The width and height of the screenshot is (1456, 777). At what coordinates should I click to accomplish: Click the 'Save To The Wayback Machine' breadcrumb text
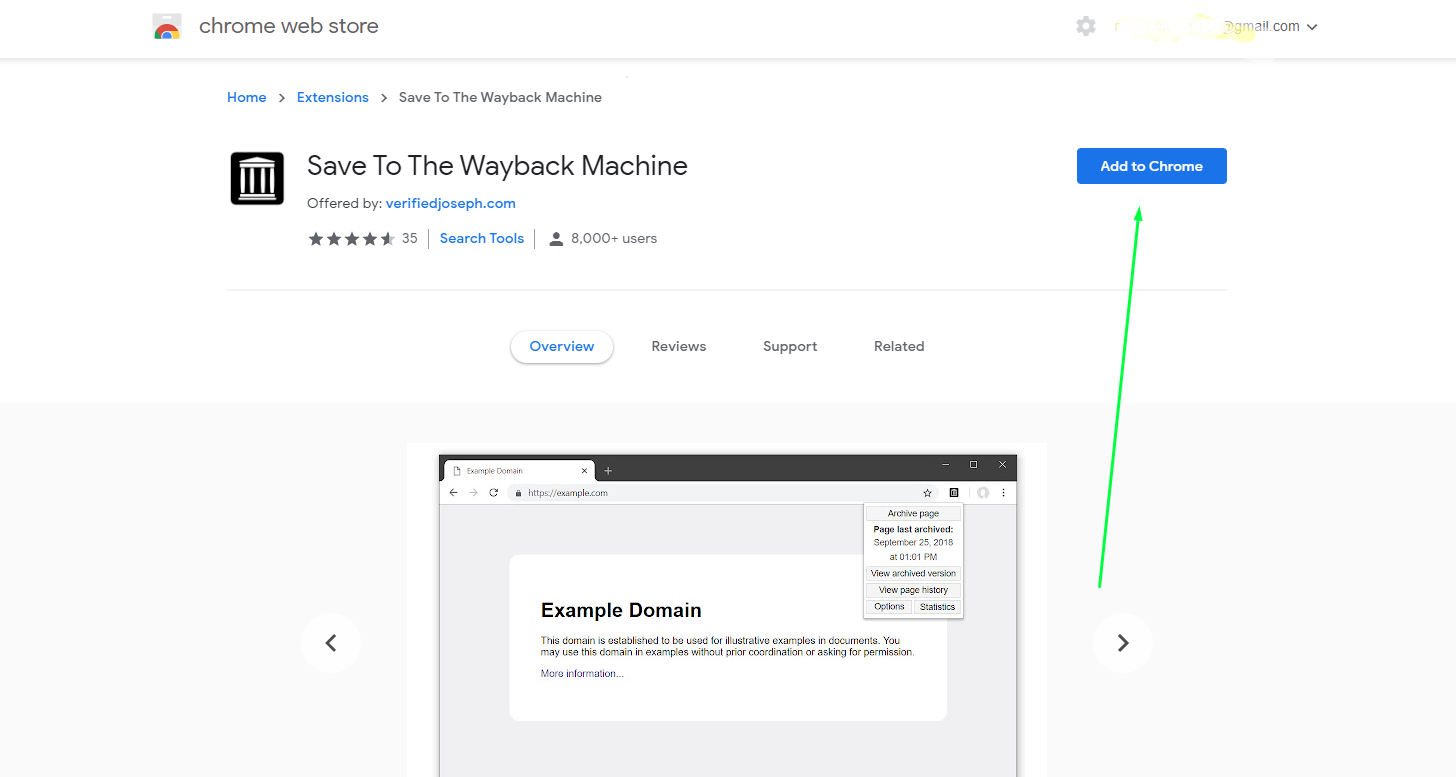(500, 97)
